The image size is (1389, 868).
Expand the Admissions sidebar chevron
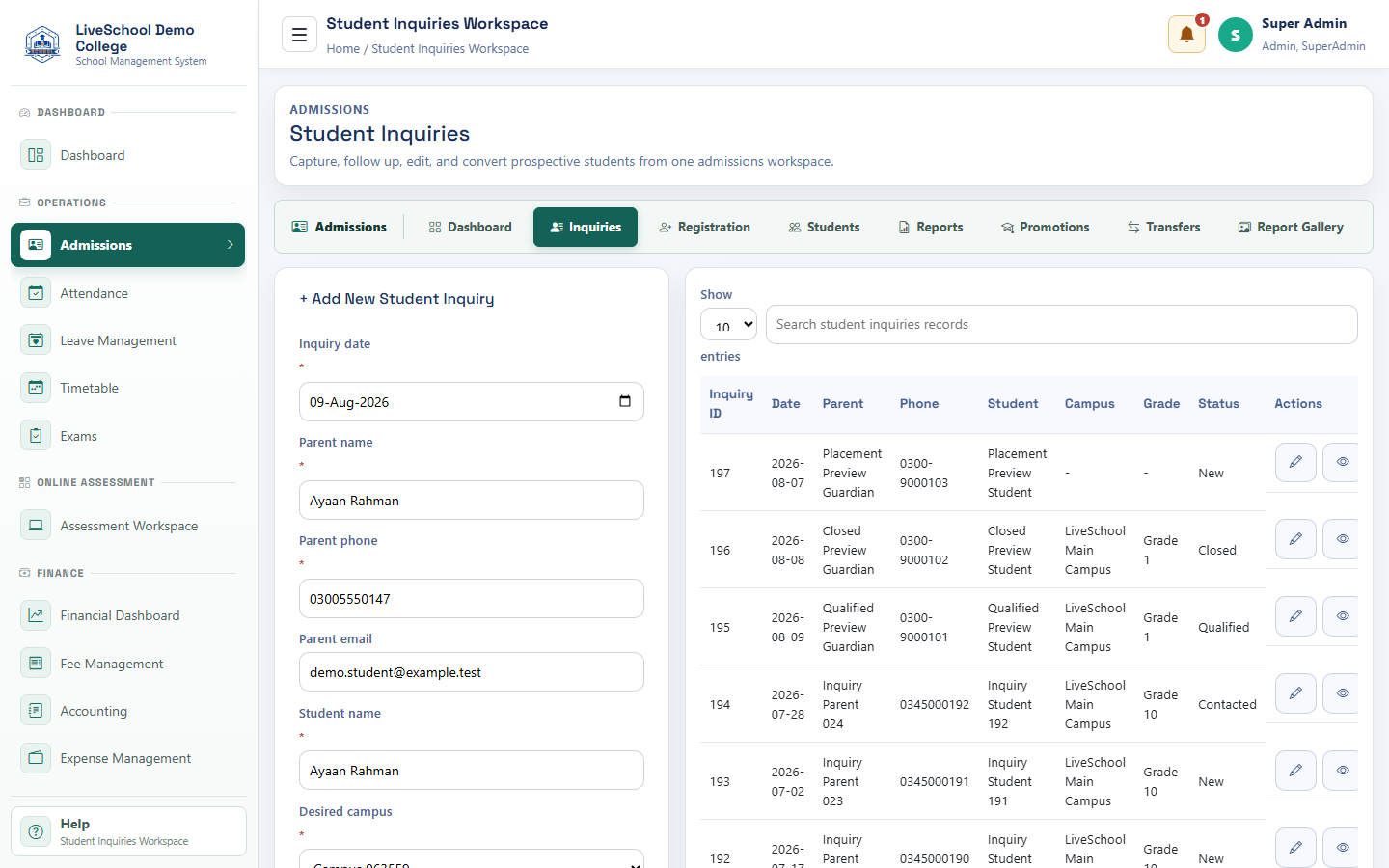(x=230, y=245)
